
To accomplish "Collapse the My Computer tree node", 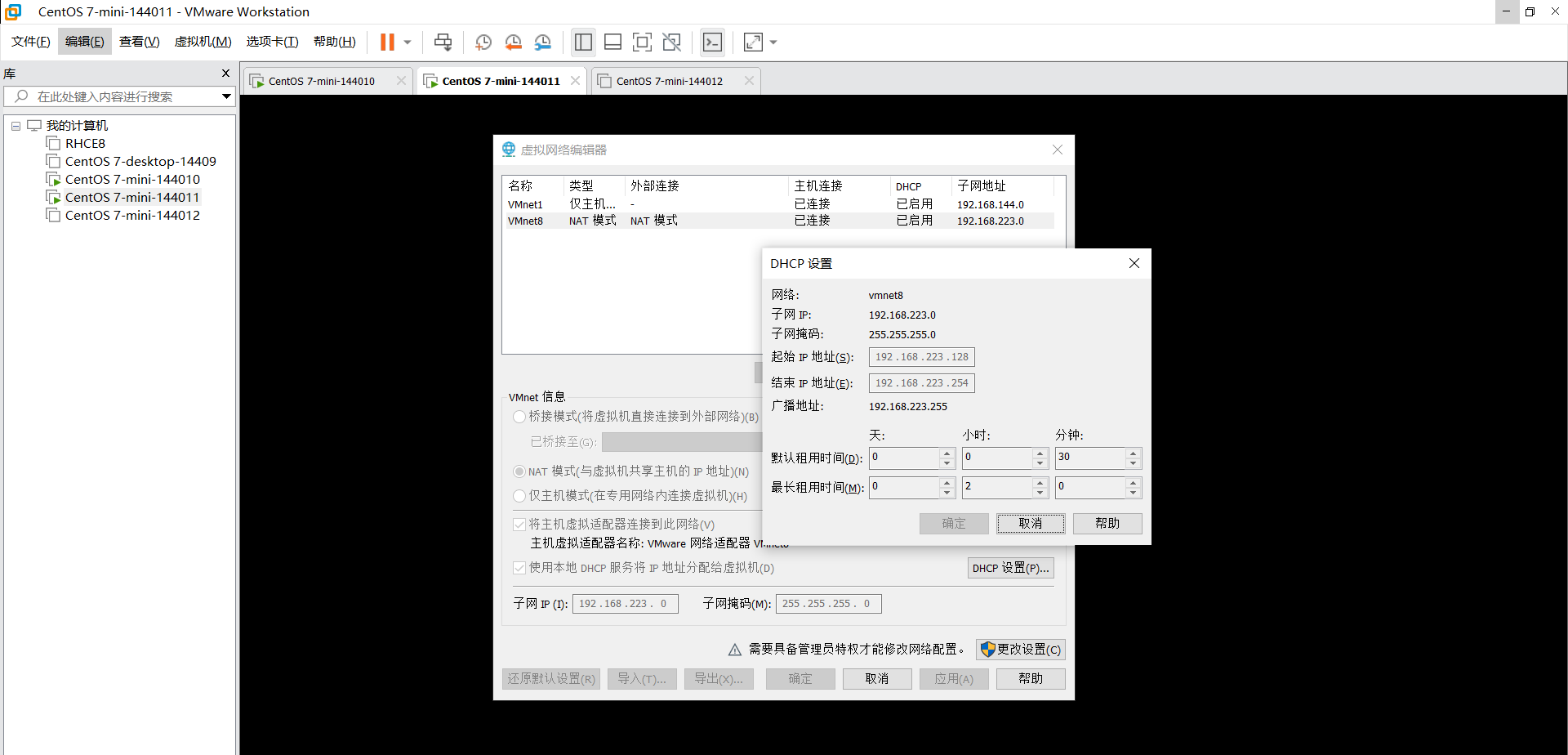I will pyautogui.click(x=16, y=126).
